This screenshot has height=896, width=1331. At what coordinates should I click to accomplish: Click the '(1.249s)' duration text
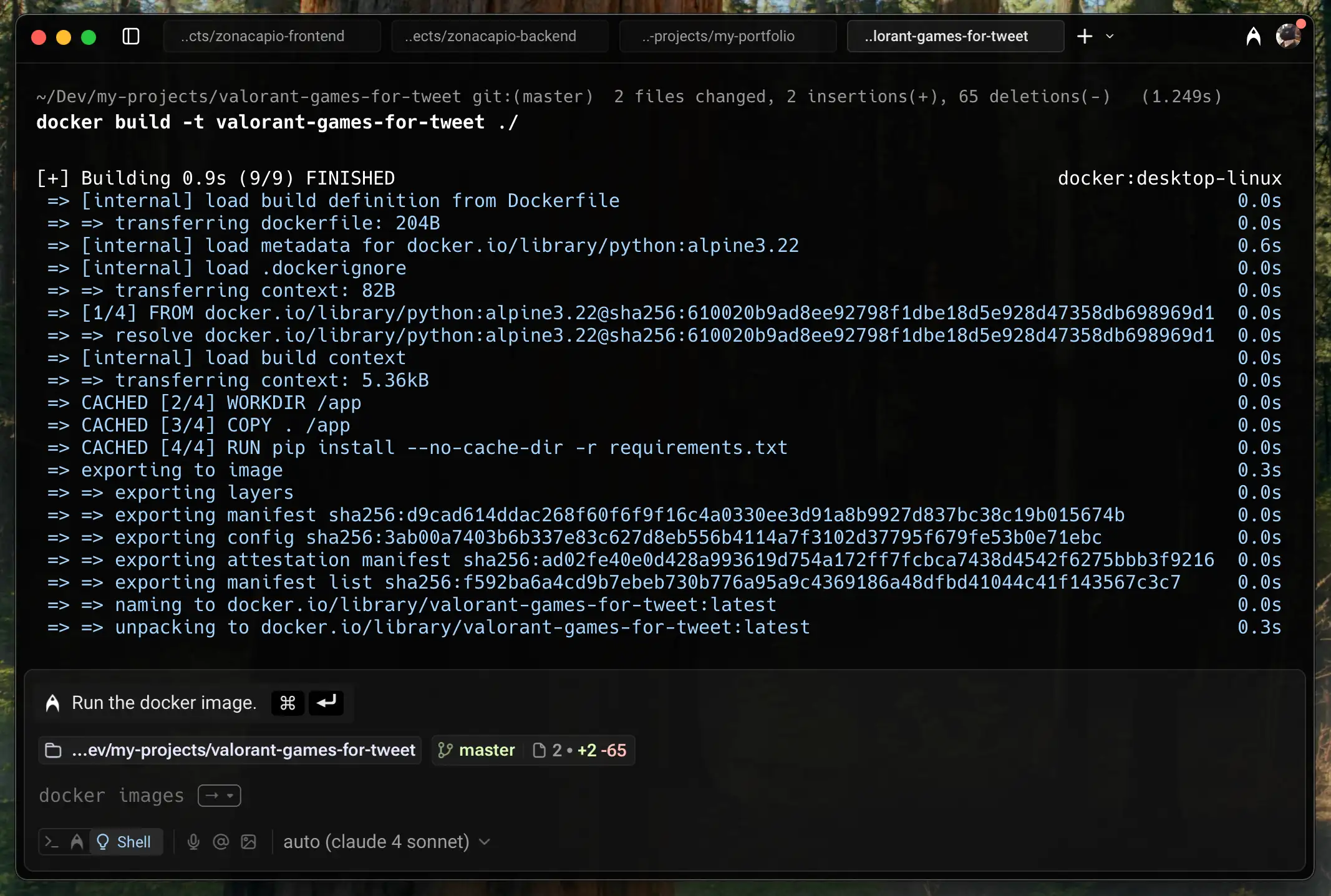[x=1181, y=97]
